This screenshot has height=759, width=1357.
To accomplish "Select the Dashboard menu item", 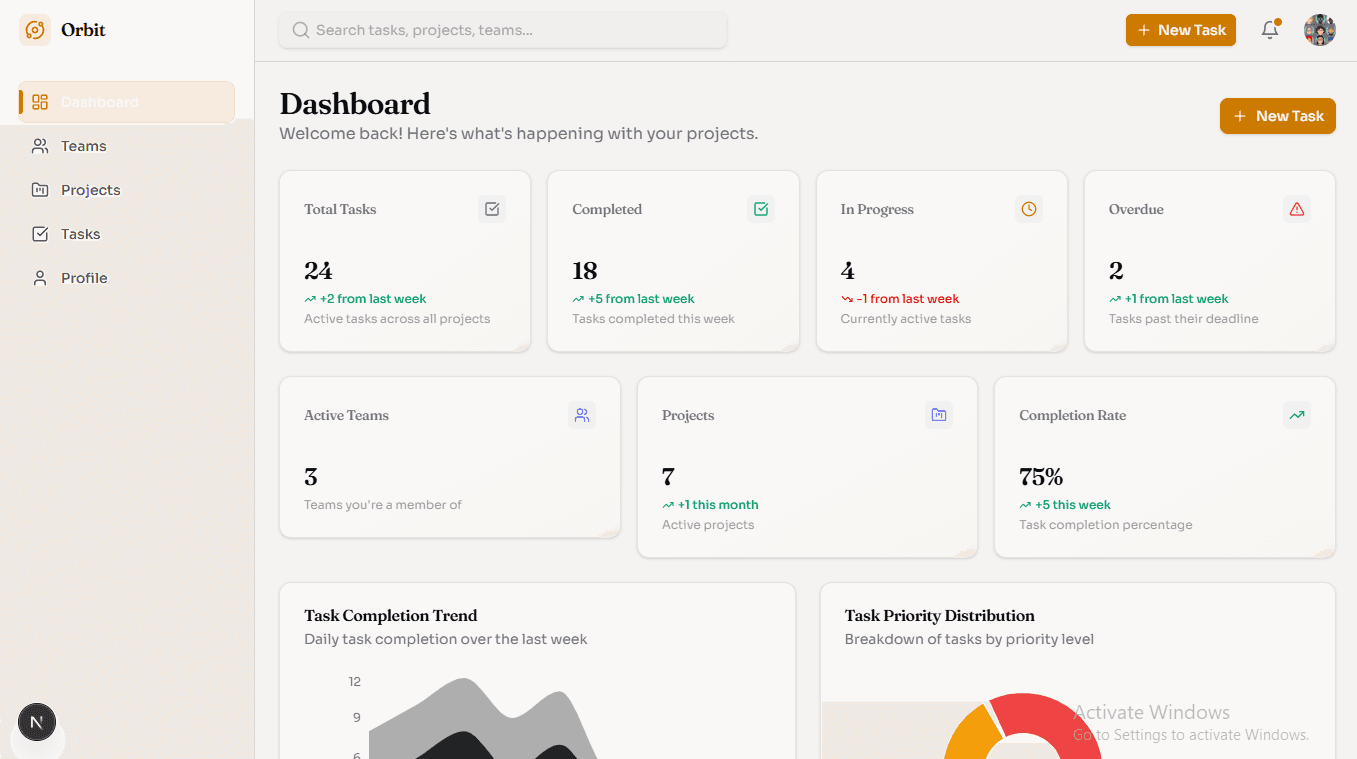I will (127, 102).
